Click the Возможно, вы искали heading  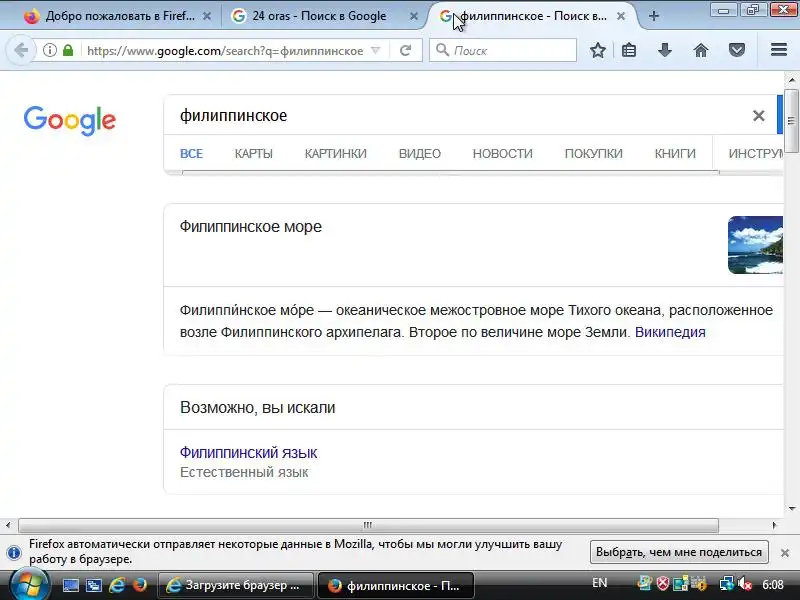tap(258, 408)
